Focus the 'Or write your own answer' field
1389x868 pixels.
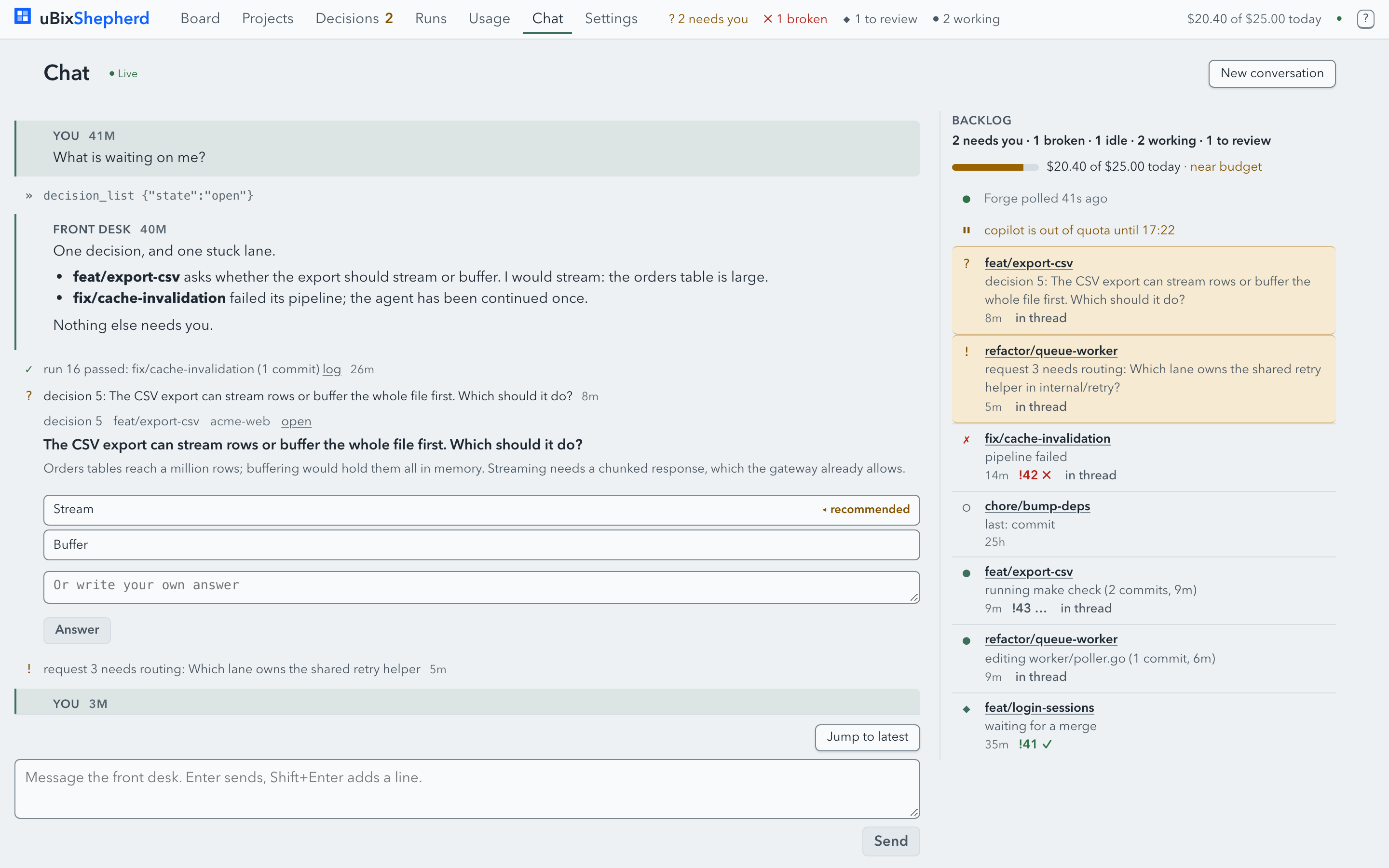(x=481, y=587)
